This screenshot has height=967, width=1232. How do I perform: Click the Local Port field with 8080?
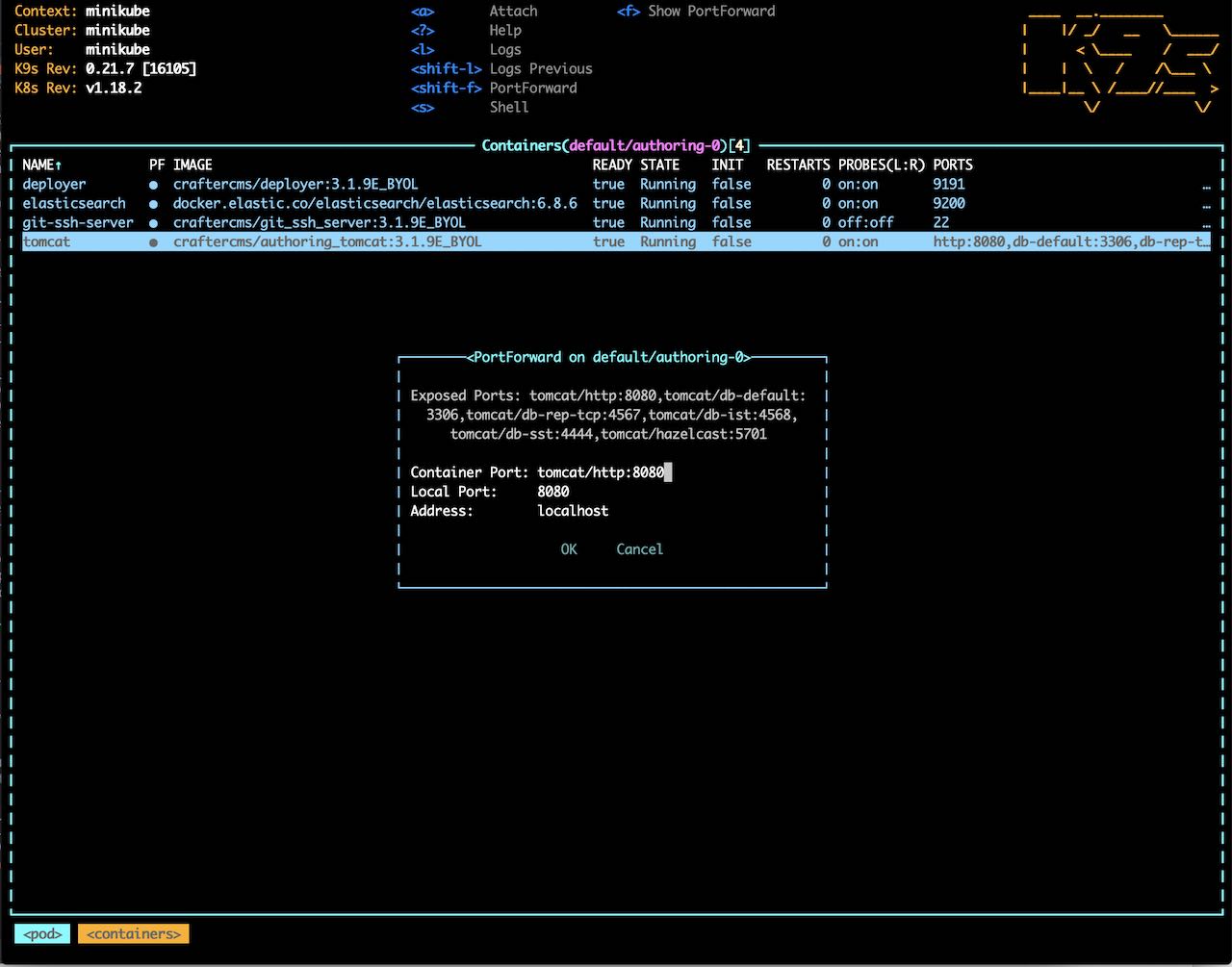[553, 492]
